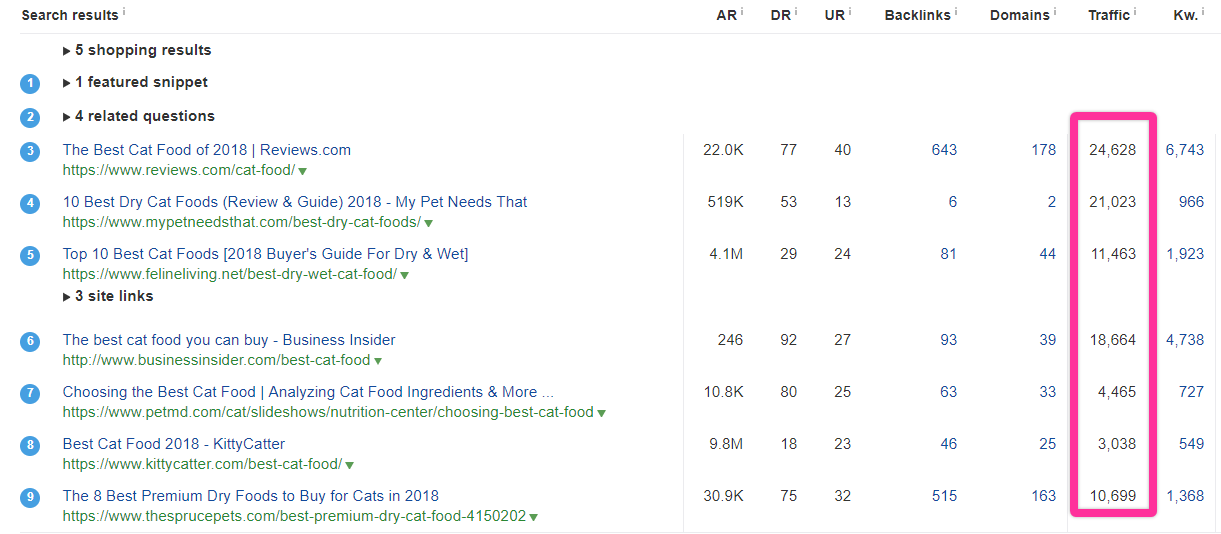Open dropdown arrow beside businessinsider.com URL
Image resolution: width=1221 pixels, height=534 pixels.
point(378,361)
